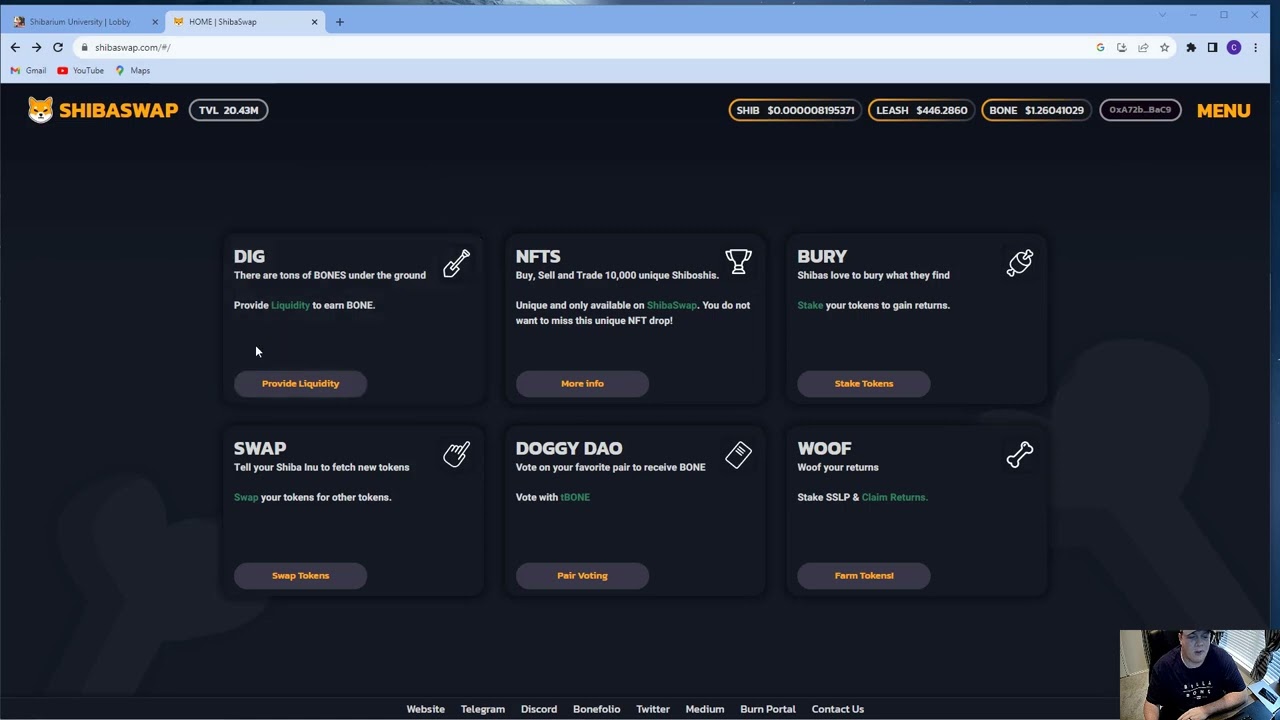Open a new browser tab
Image resolution: width=1280 pixels, height=720 pixels.
click(x=340, y=21)
